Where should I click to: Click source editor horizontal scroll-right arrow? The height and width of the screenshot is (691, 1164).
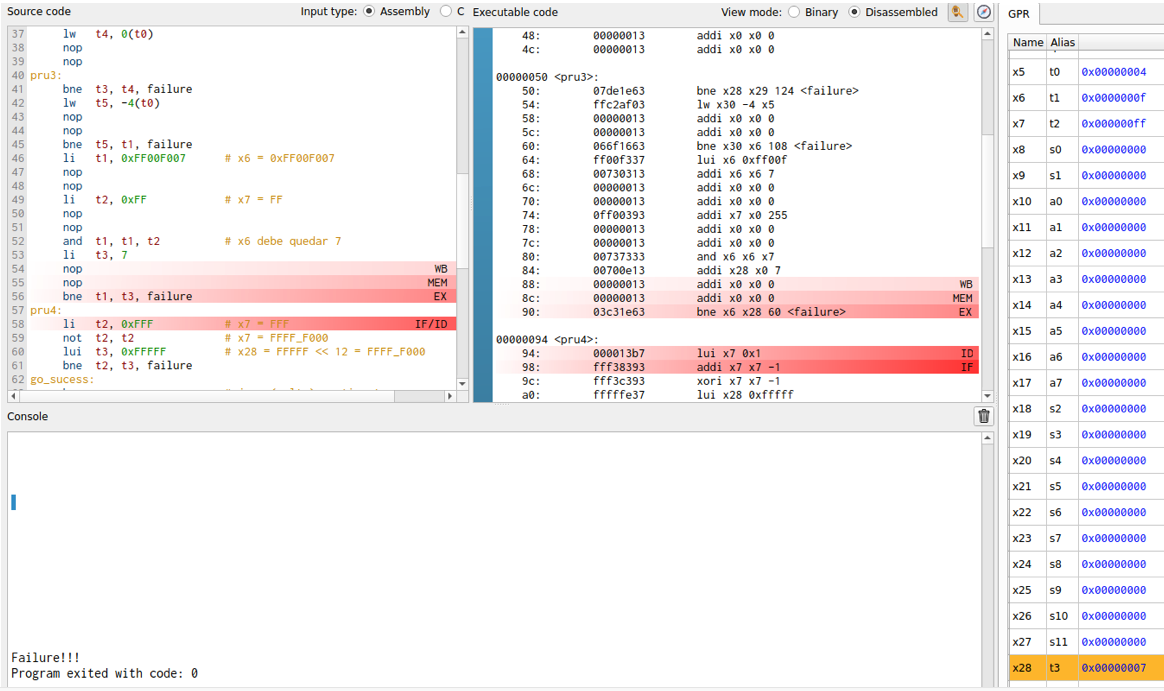[x=449, y=396]
